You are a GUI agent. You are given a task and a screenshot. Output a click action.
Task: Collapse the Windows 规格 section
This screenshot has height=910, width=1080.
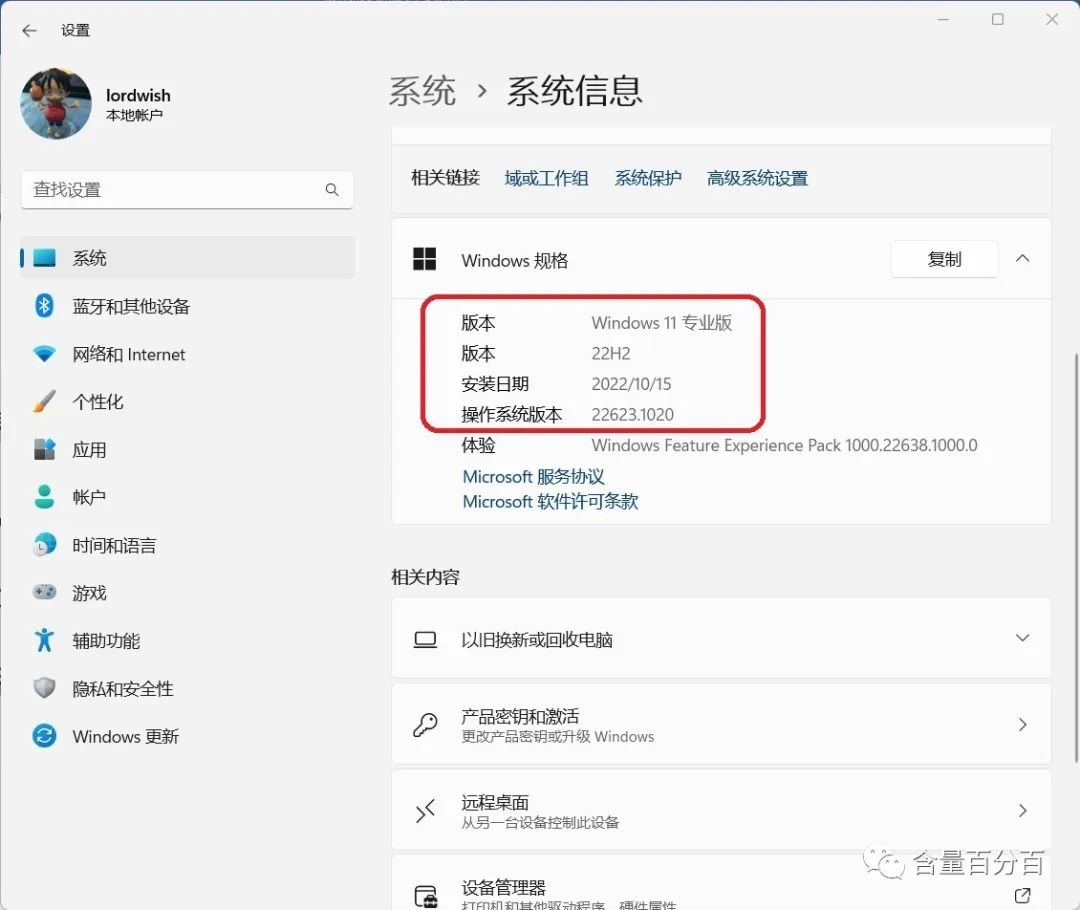[1023, 258]
